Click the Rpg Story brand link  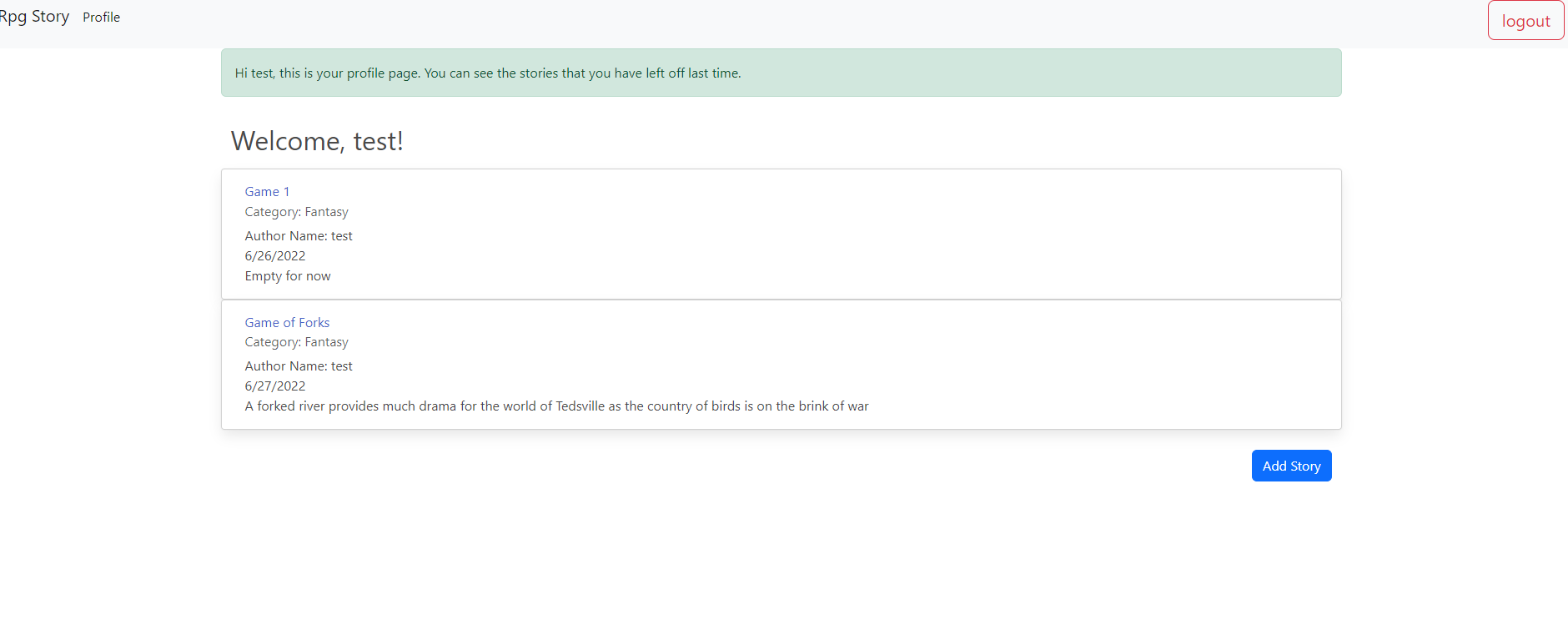click(x=34, y=17)
